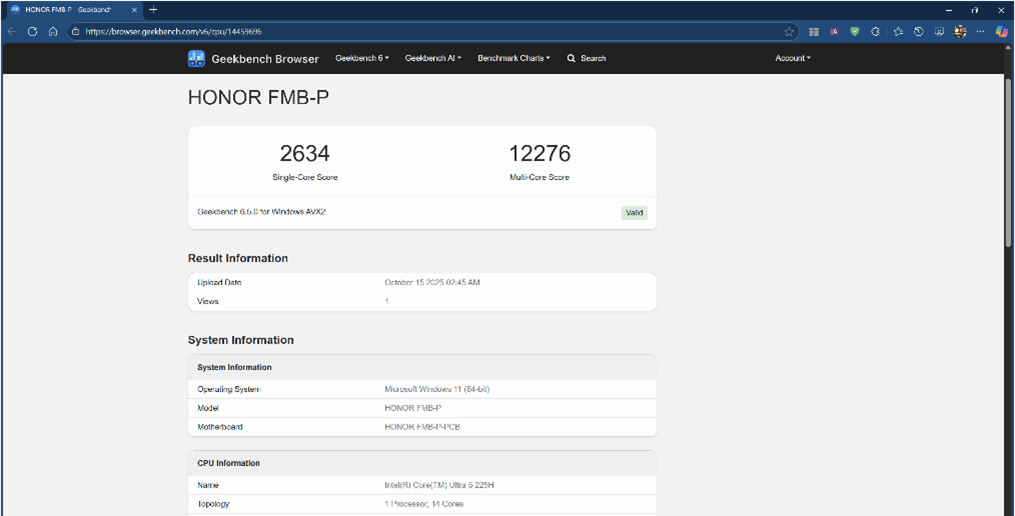Image resolution: width=1015 pixels, height=516 pixels.
Task: Click the Operating System row label
Action: click(229, 390)
